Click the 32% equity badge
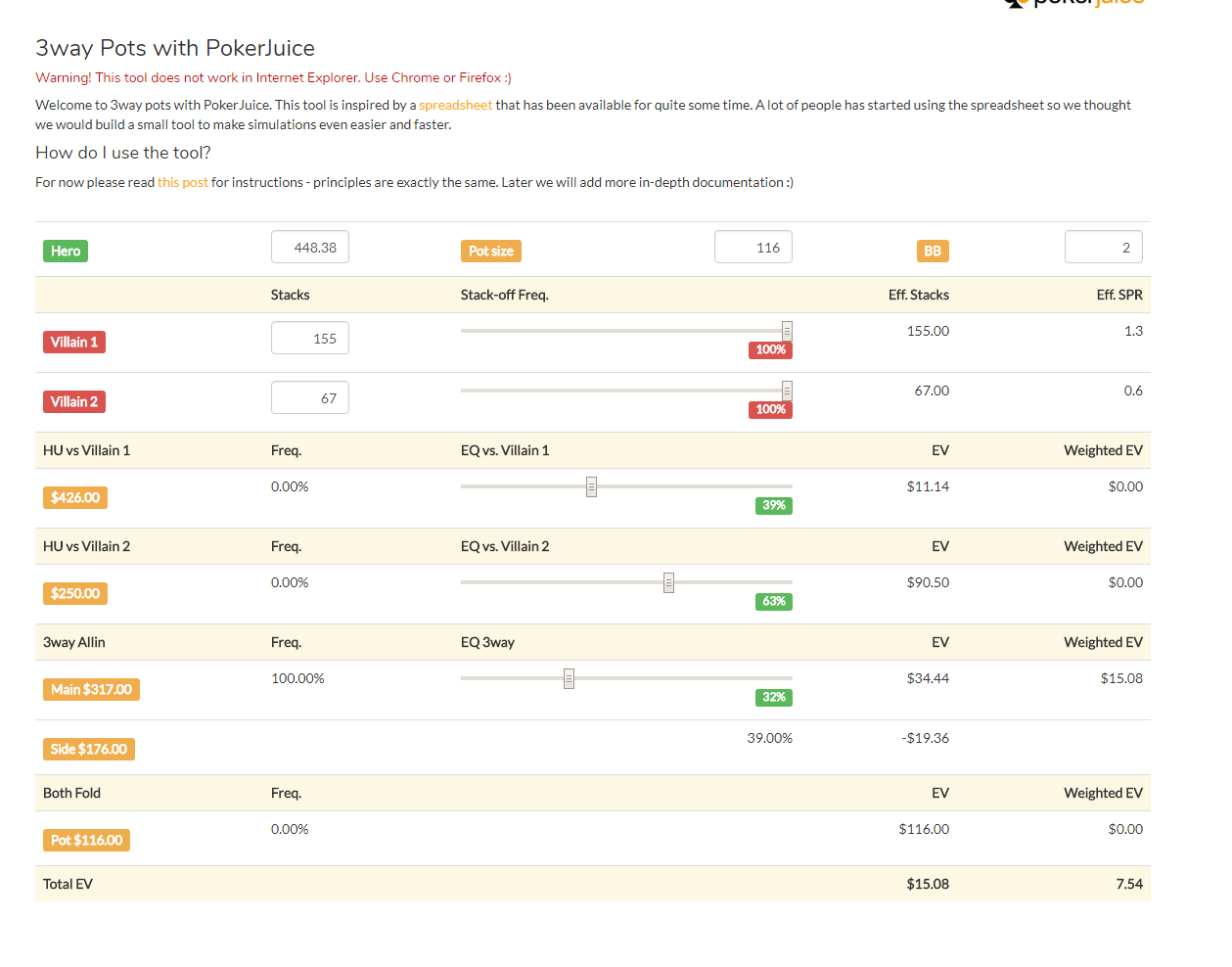The width and height of the screenshot is (1232, 967). tap(774, 698)
